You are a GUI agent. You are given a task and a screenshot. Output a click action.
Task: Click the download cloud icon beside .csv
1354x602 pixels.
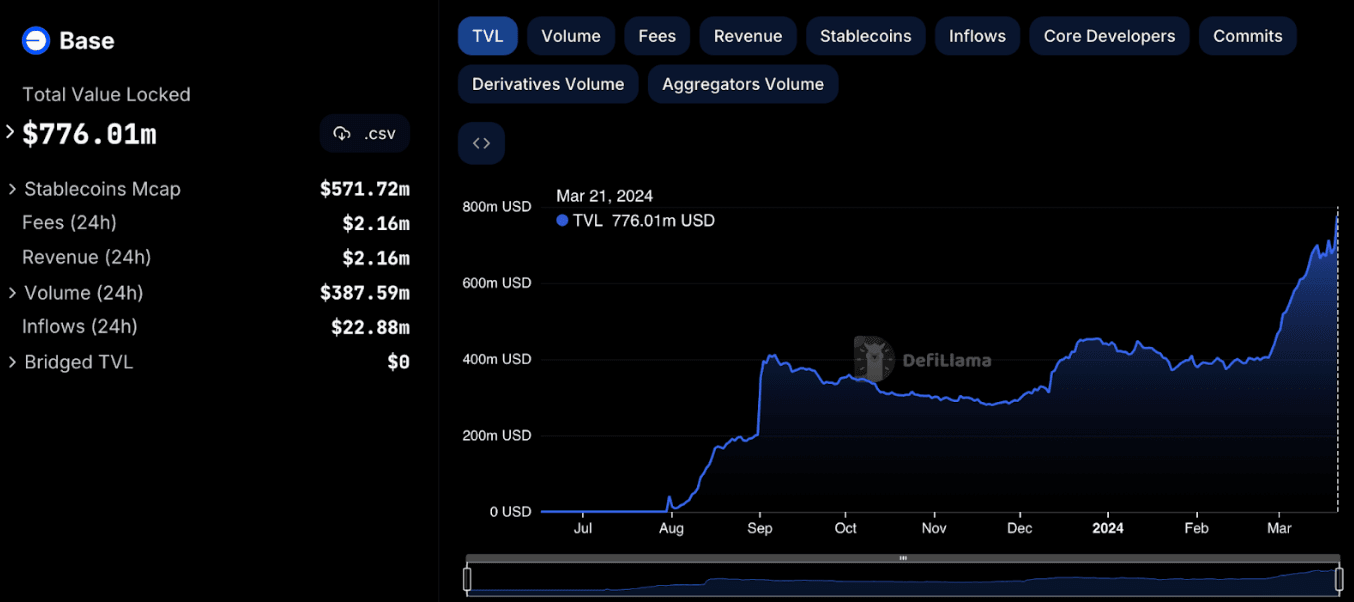(342, 134)
